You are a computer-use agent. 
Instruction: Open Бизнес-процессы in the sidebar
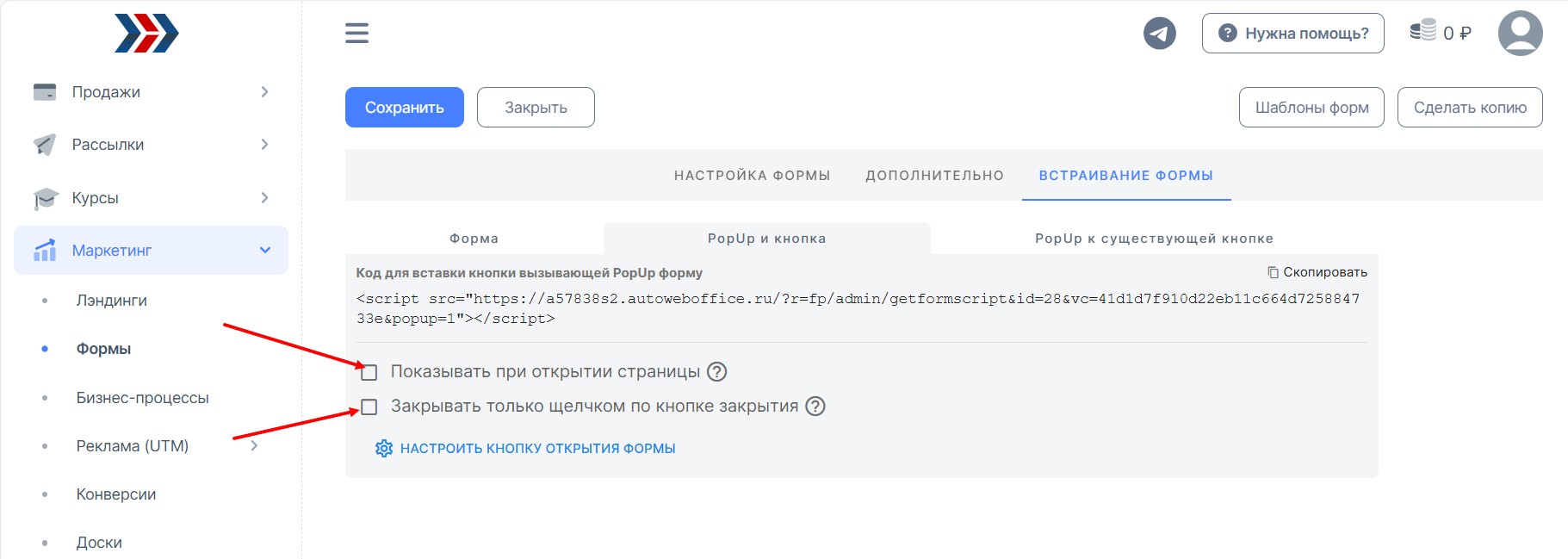click(x=142, y=398)
